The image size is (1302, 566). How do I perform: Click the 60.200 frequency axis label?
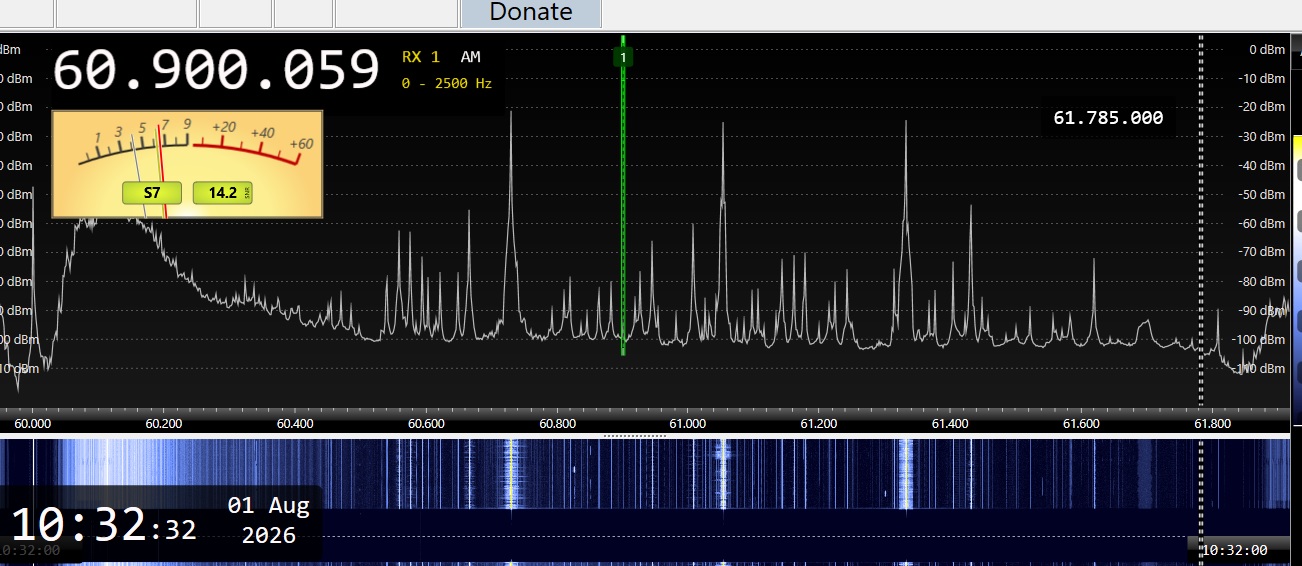164,424
